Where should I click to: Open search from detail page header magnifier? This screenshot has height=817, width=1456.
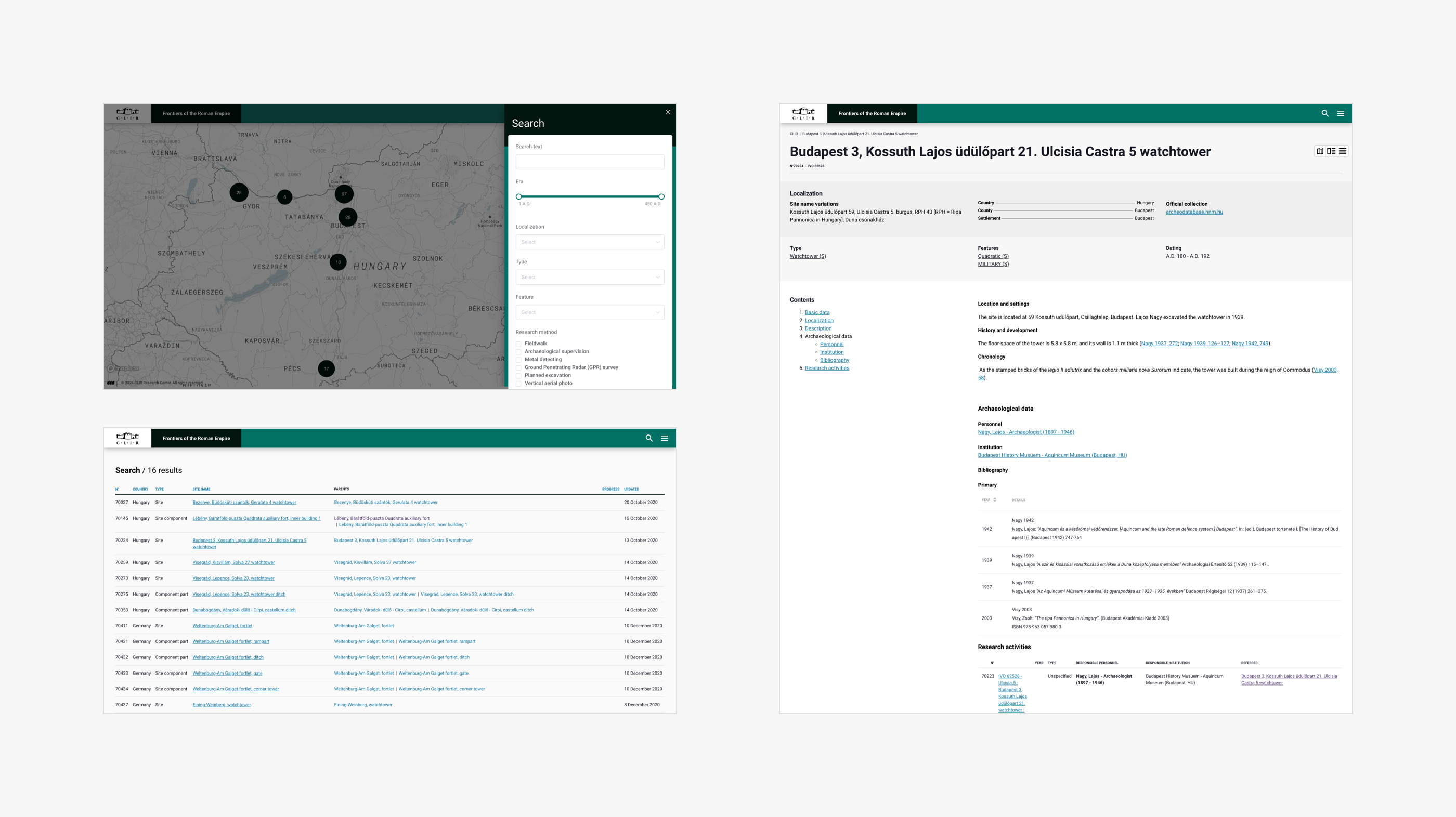pyautogui.click(x=1325, y=114)
